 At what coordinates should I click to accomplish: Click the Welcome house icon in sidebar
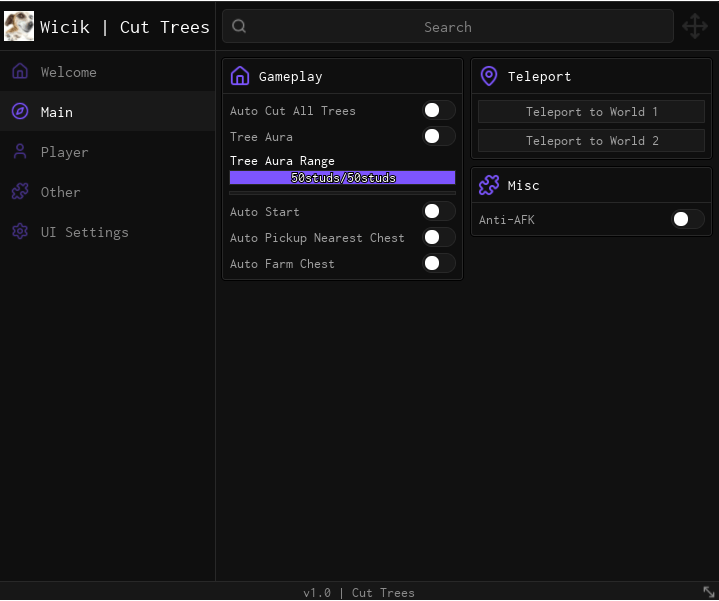pyautogui.click(x=20, y=72)
